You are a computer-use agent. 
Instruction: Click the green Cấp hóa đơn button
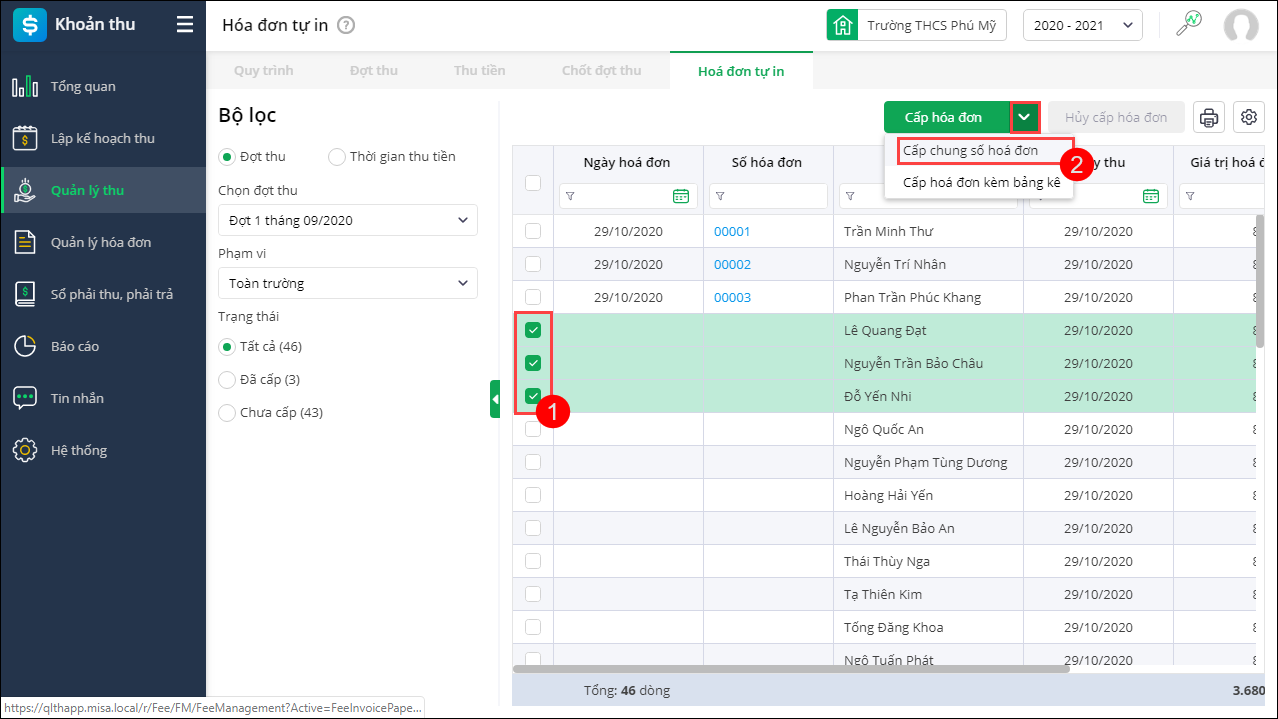[x=946, y=117]
